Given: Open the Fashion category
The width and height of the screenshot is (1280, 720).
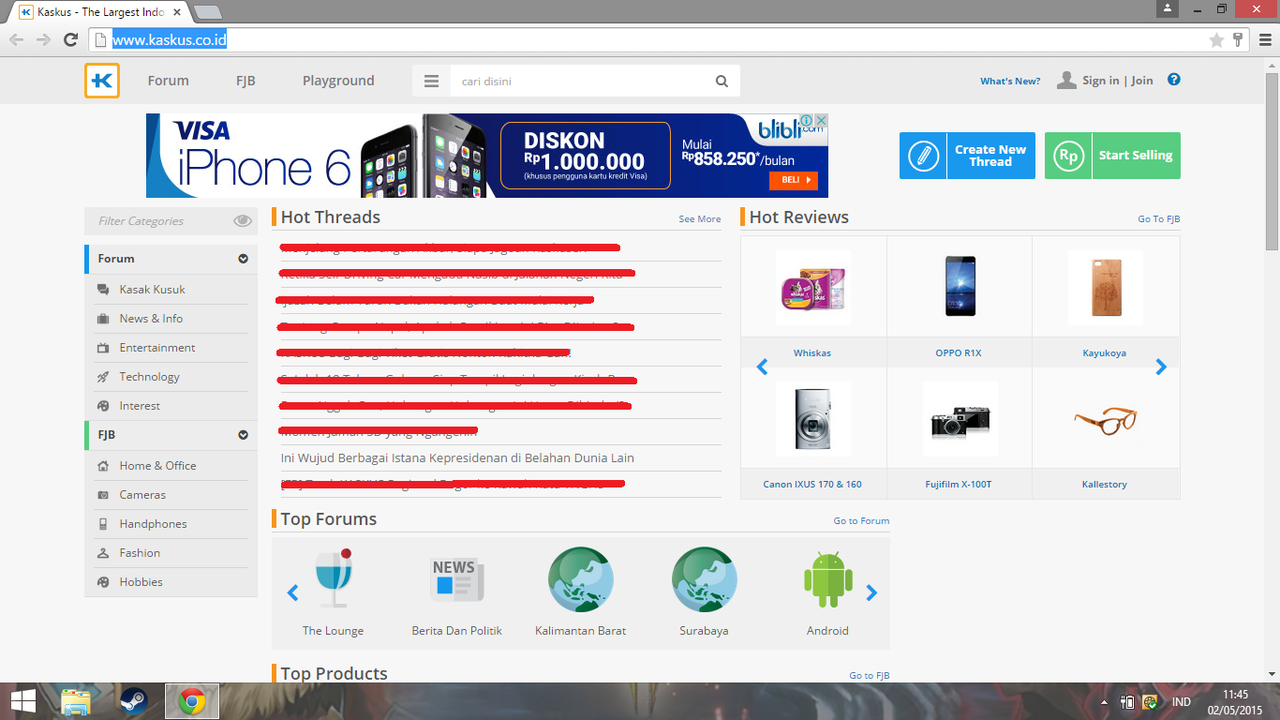Looking at the screenshot, I should [139, 552].
